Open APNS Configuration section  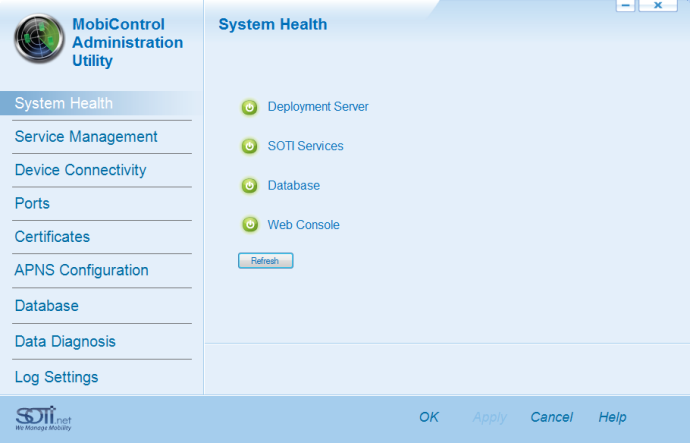pos(81,271)
